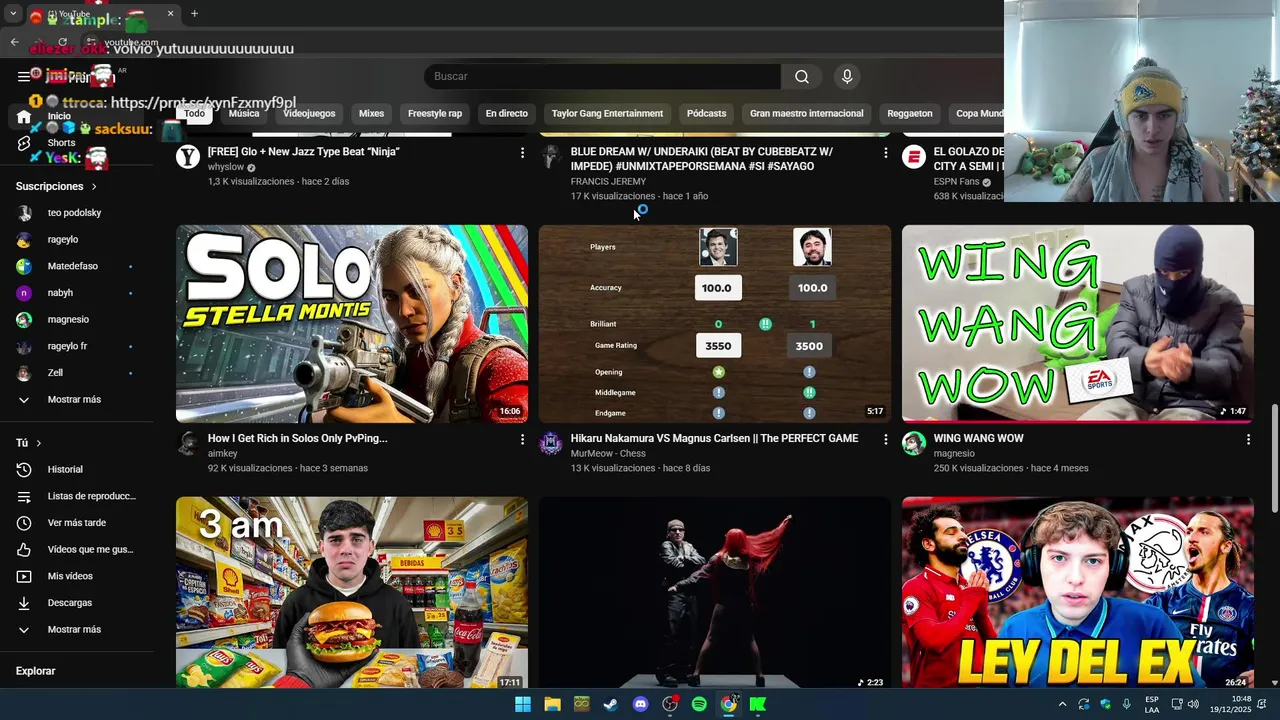Open aimkey channel avatar

188,444
